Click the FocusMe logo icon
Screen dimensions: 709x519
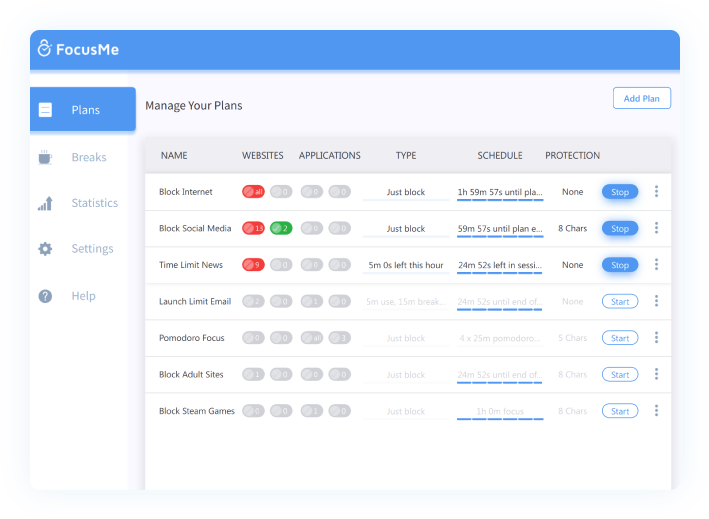tap(44, 48)
